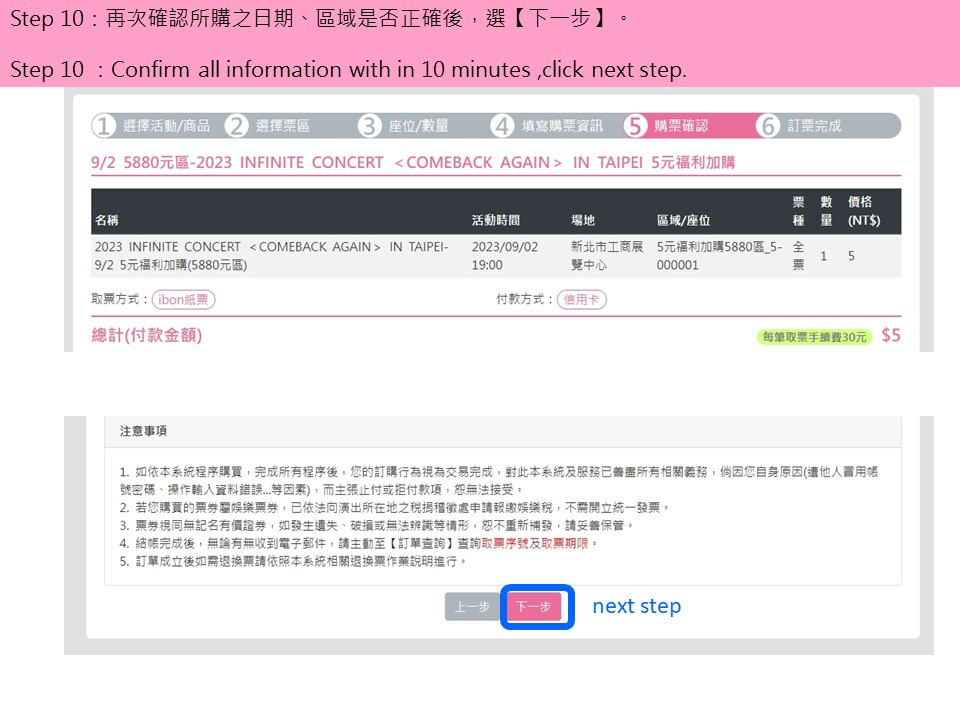This screenshot has width=960, height=720.
Task: Select step 6 訂票完成
Action: (799, 126)
